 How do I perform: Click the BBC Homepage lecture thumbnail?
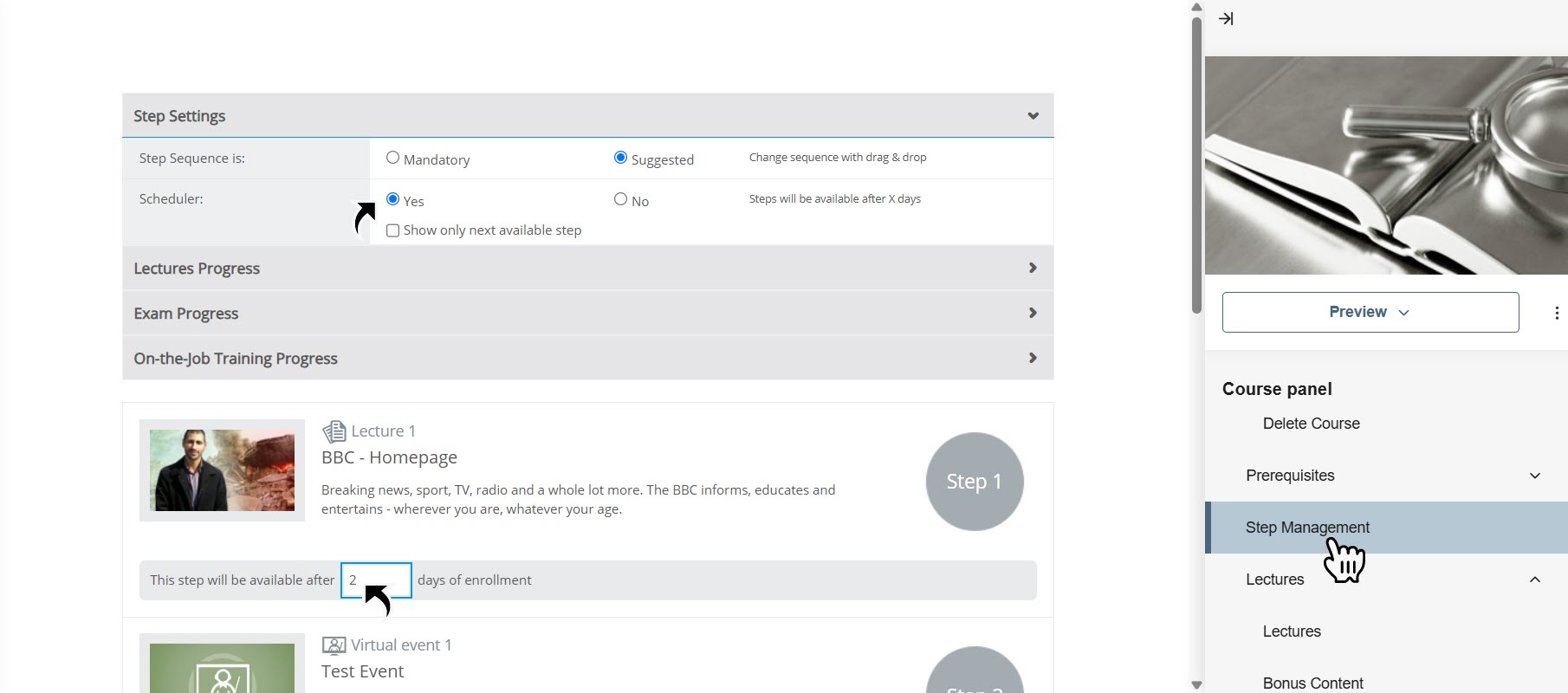click(222, 470)
